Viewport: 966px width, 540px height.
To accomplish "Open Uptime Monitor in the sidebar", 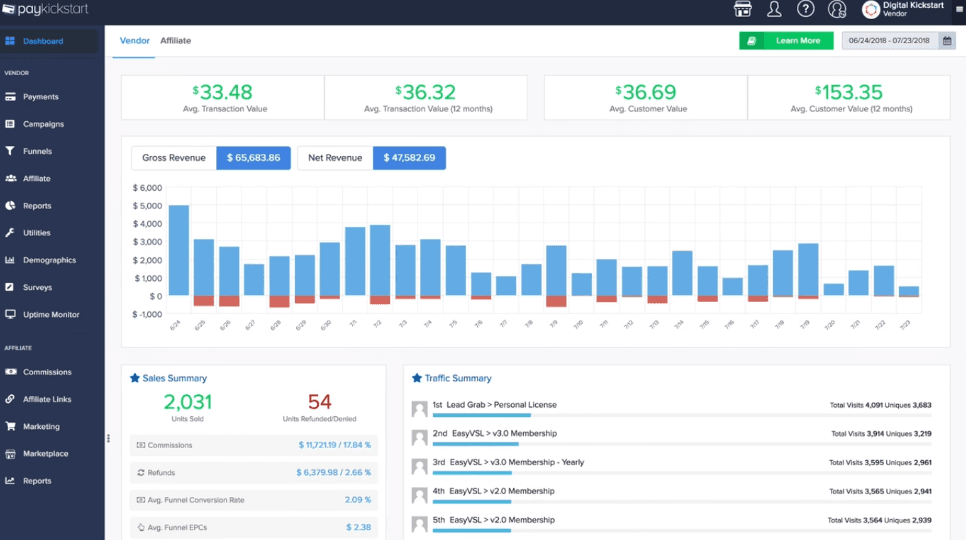I will point(49,314).
